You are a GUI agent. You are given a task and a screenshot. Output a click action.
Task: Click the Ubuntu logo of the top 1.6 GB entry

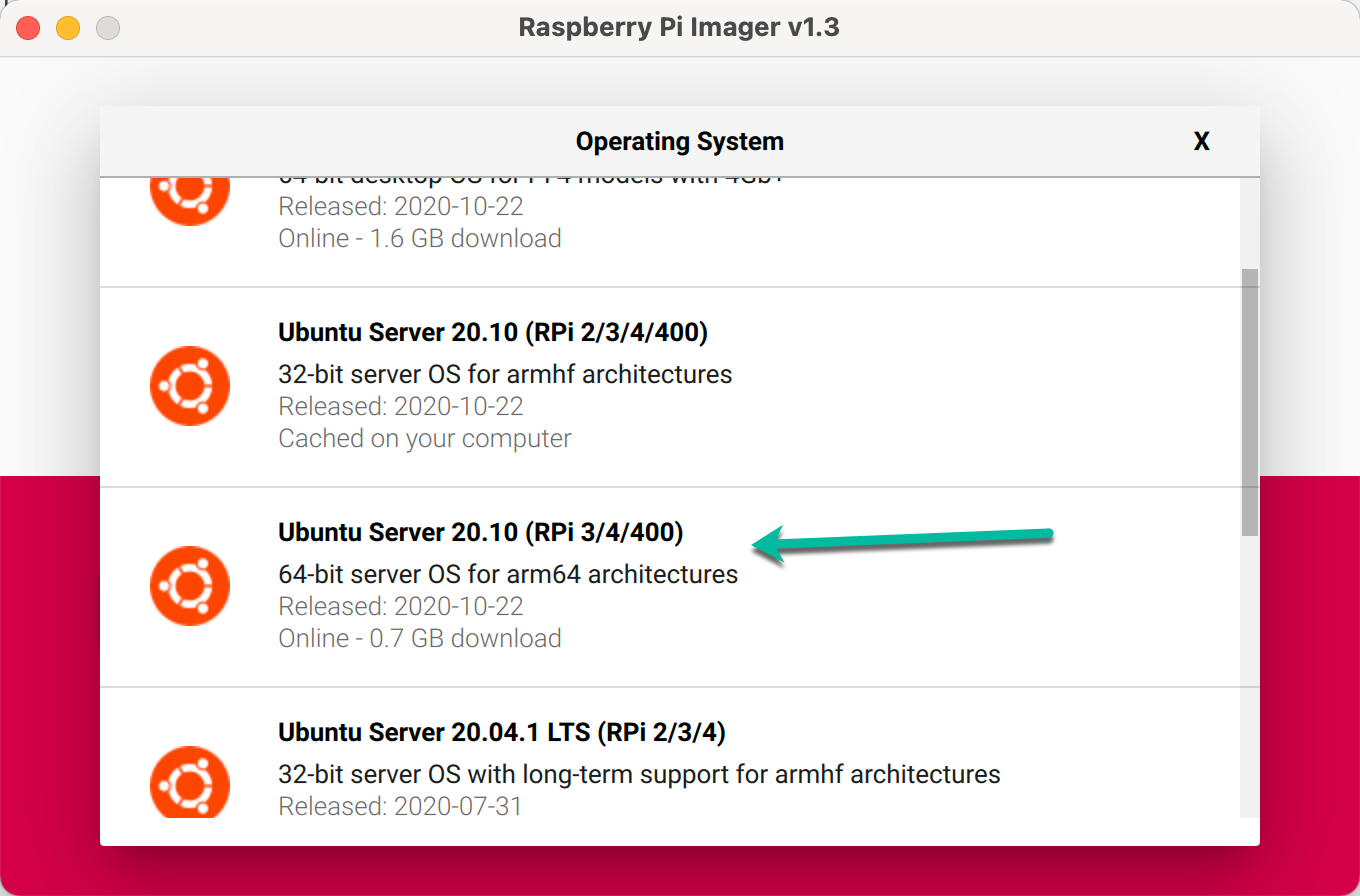tap(189, 195)
